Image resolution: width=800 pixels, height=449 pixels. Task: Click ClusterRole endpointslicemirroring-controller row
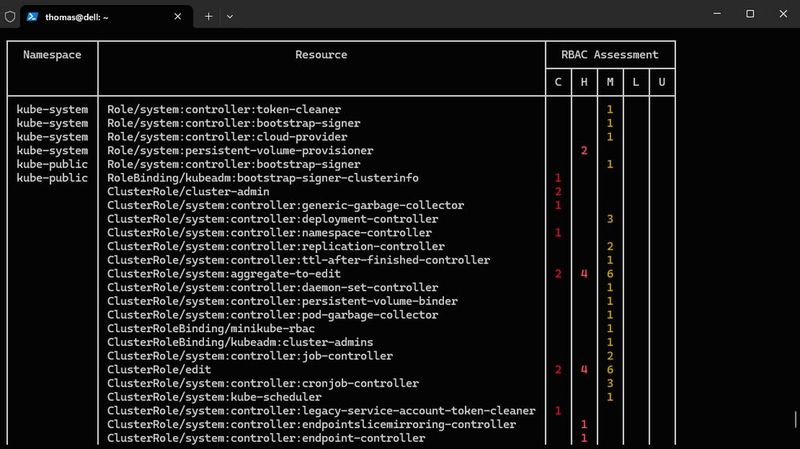[312, 425]
